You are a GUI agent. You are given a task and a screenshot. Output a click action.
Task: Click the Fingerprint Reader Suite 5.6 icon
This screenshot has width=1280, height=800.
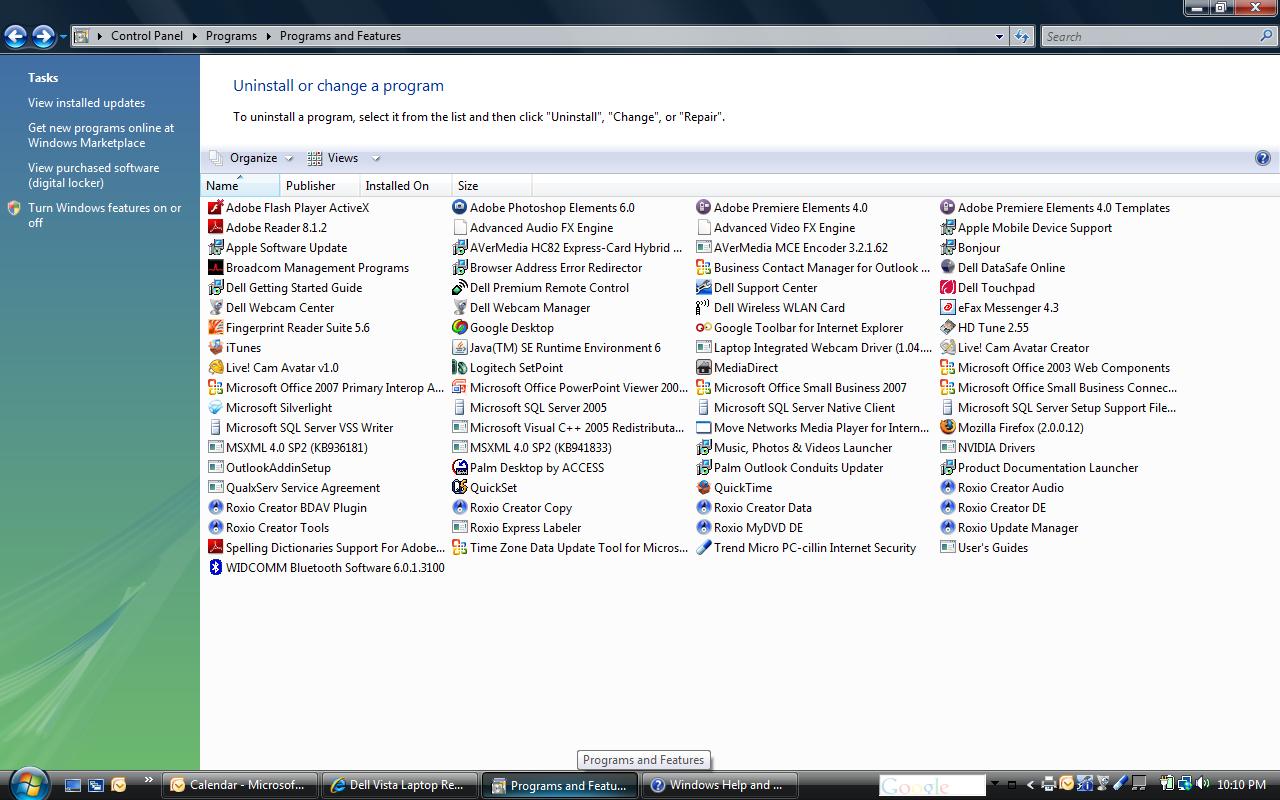point(215,328)
